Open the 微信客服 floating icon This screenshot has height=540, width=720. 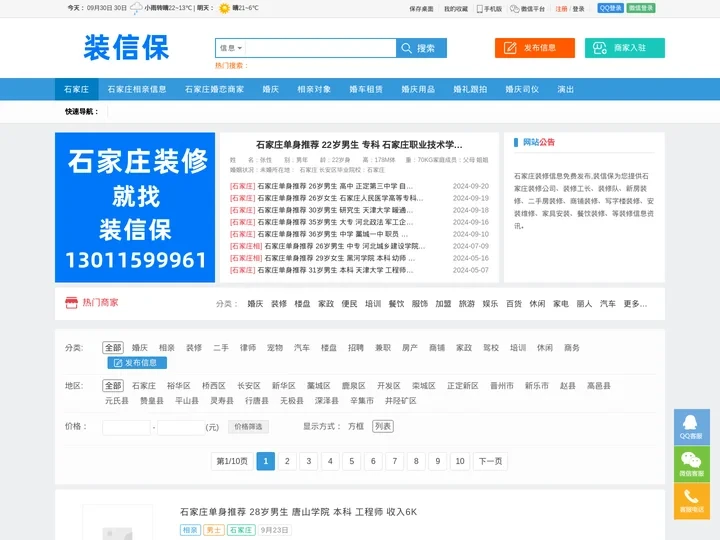(x=692, y=464)
